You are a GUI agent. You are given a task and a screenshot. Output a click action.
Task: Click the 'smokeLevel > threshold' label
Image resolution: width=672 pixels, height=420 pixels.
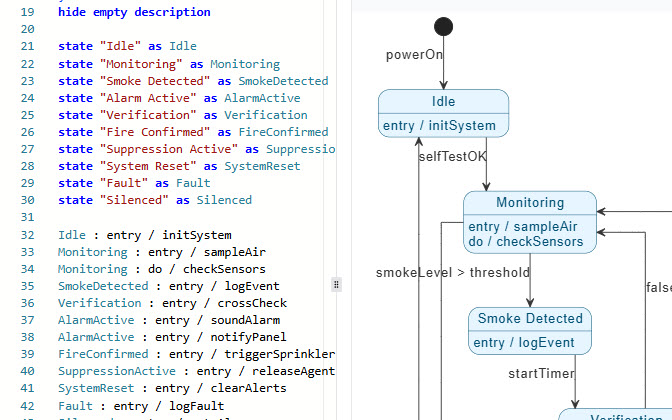(453, 273)
